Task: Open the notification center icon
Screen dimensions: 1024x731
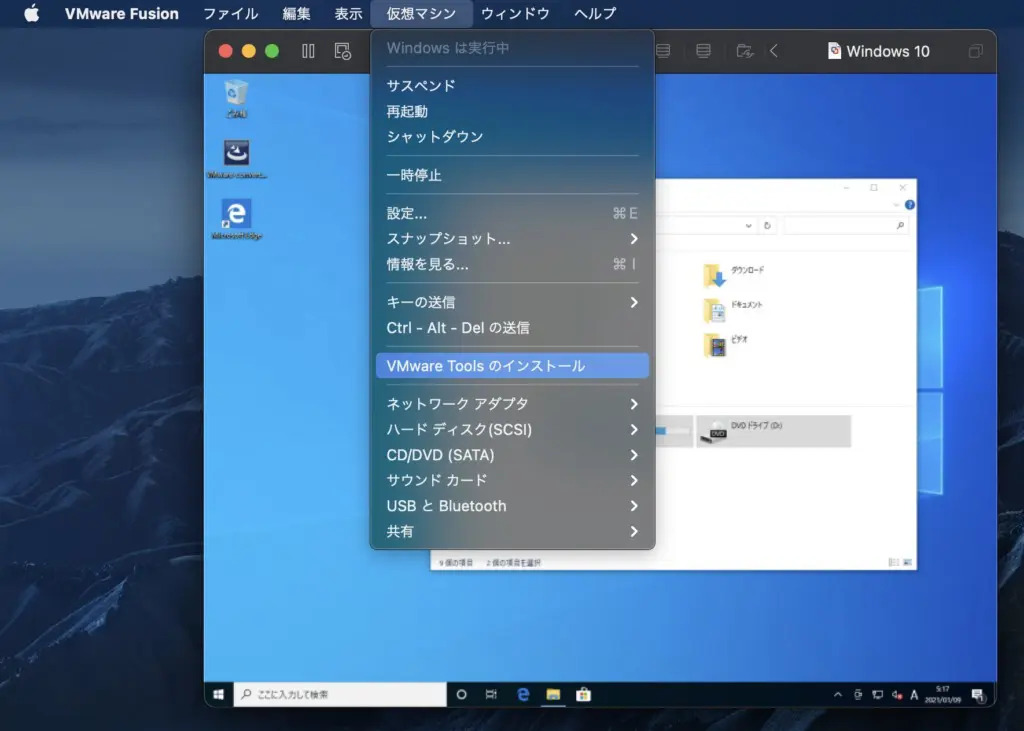Action: pyautogui.click(x=978, y=695)
